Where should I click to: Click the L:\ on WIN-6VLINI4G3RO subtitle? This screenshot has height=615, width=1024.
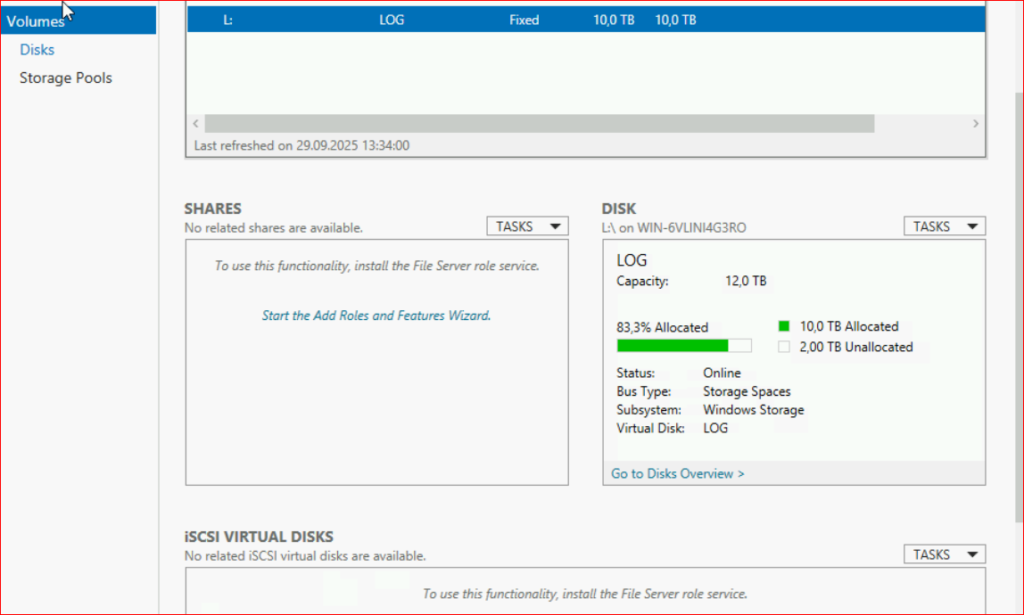674,228
